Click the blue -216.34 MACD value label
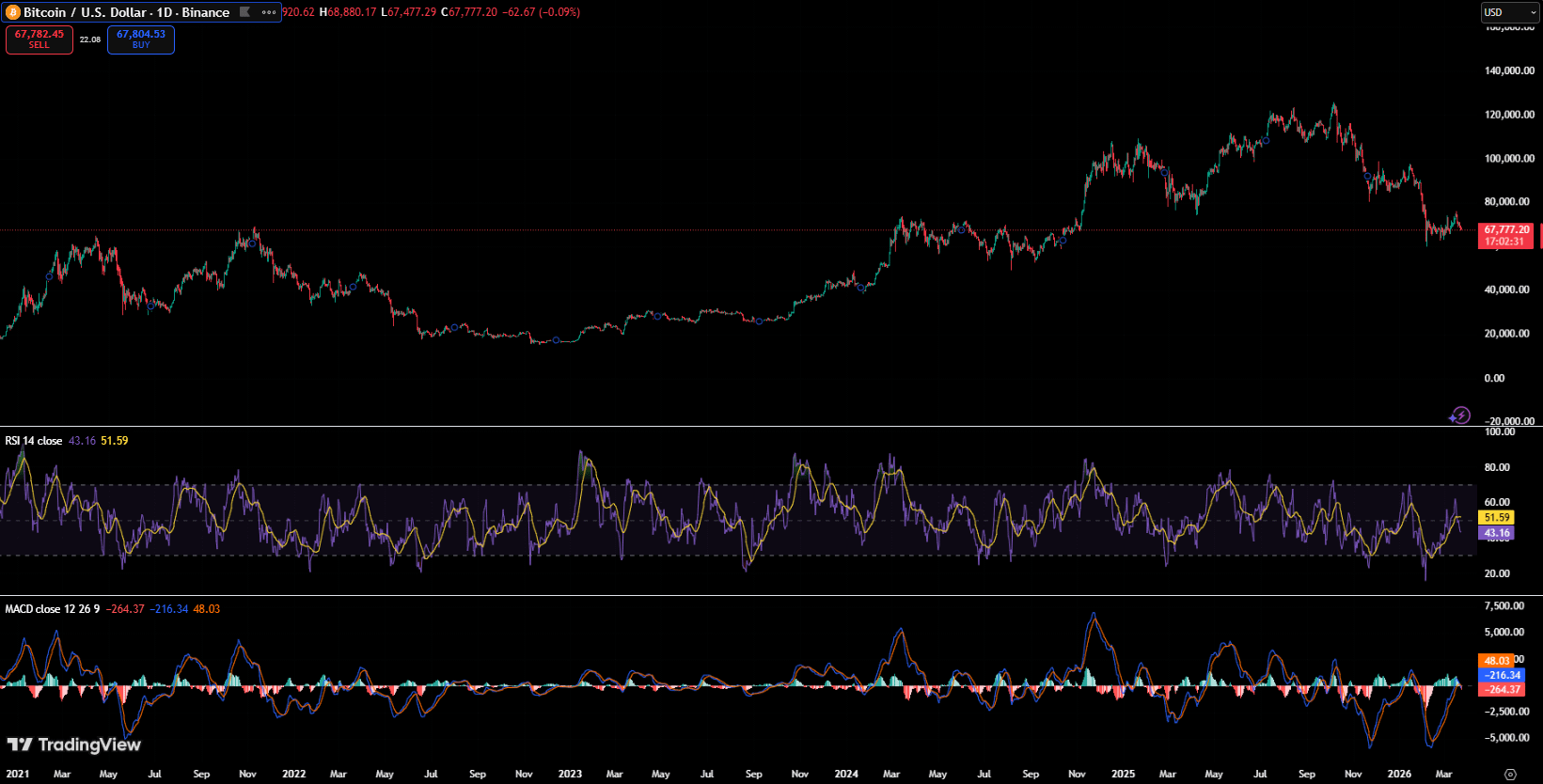Screen dimensions: 1543x784 1502,675
